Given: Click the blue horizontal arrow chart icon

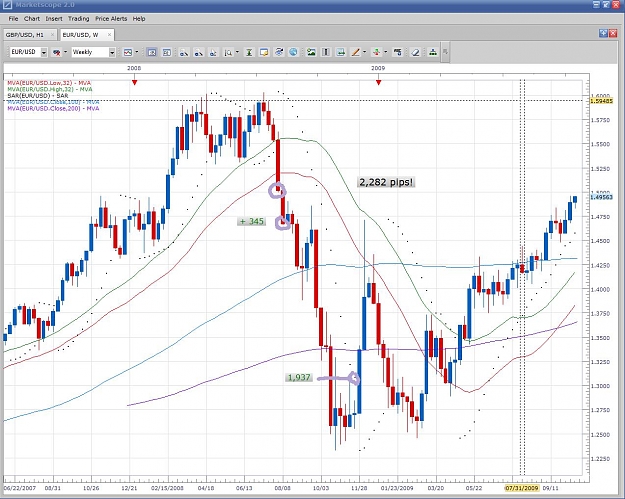Looking at the screenshot, I should click(x=340, y=52).
